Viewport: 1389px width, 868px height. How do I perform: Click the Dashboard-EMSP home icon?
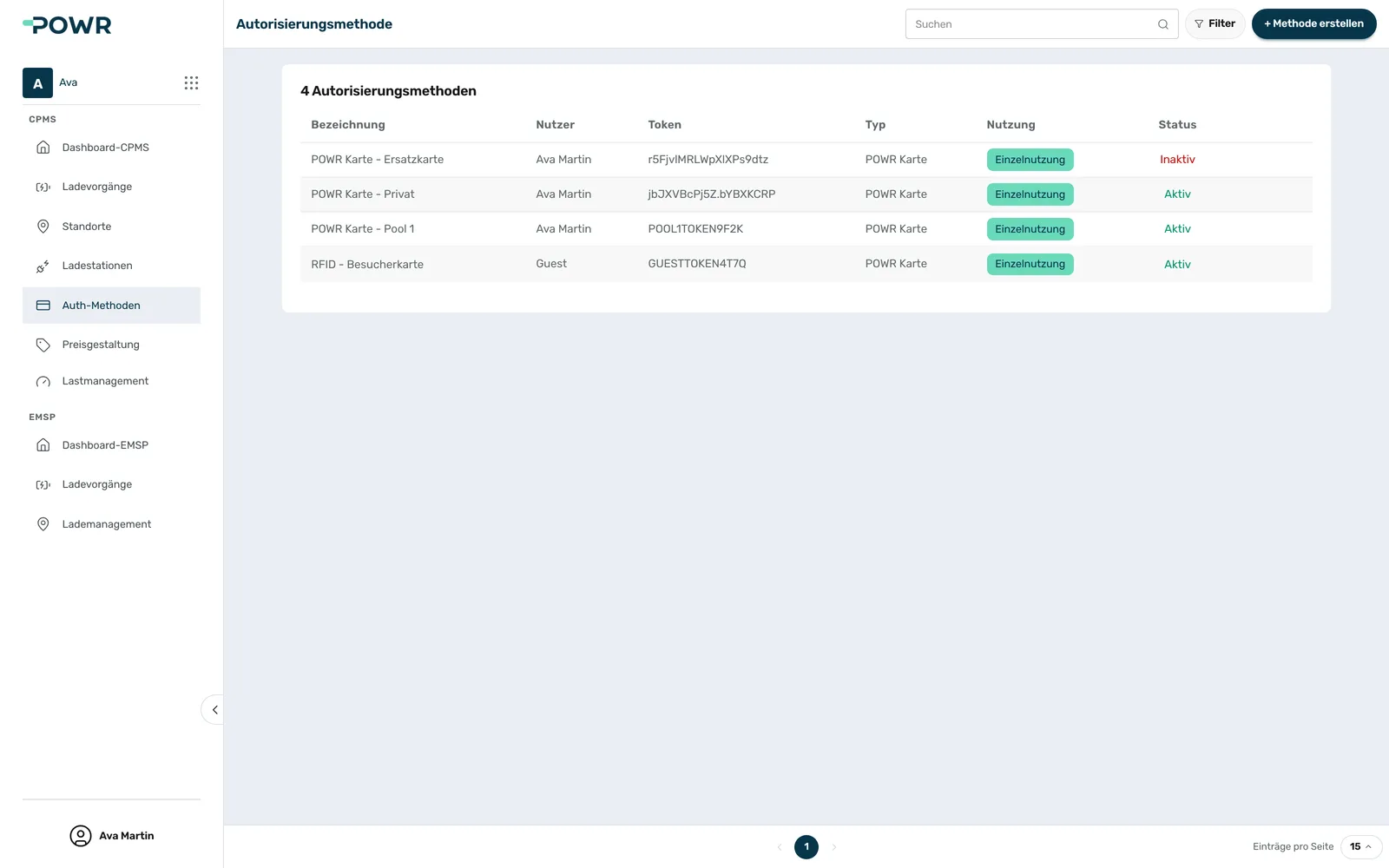tap(43, 445)
